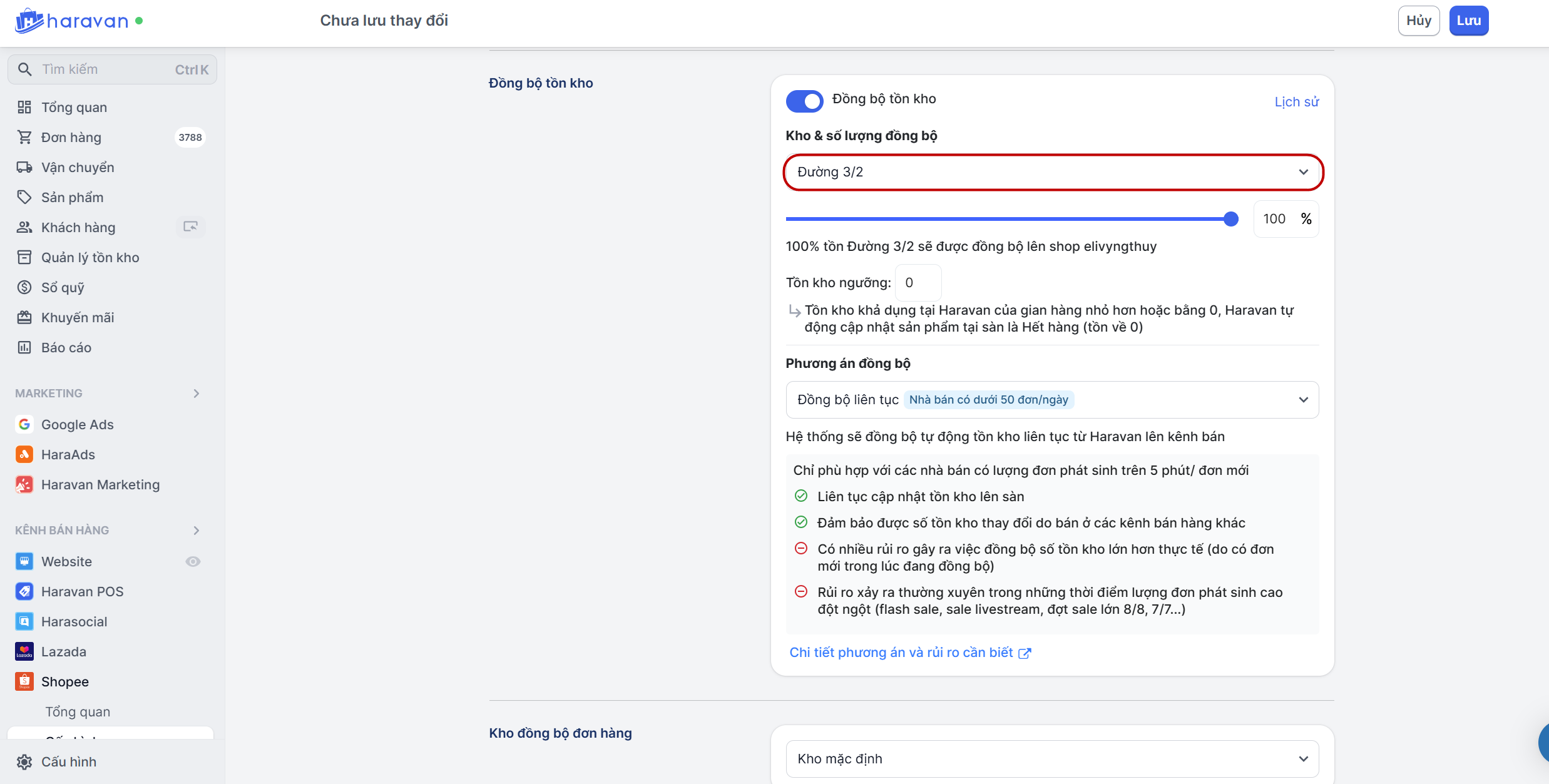The height and width of the screenshot is (784, 1549).
Task: Open the Đường 3/2 warehouse dropdown
Action: 1052,172
